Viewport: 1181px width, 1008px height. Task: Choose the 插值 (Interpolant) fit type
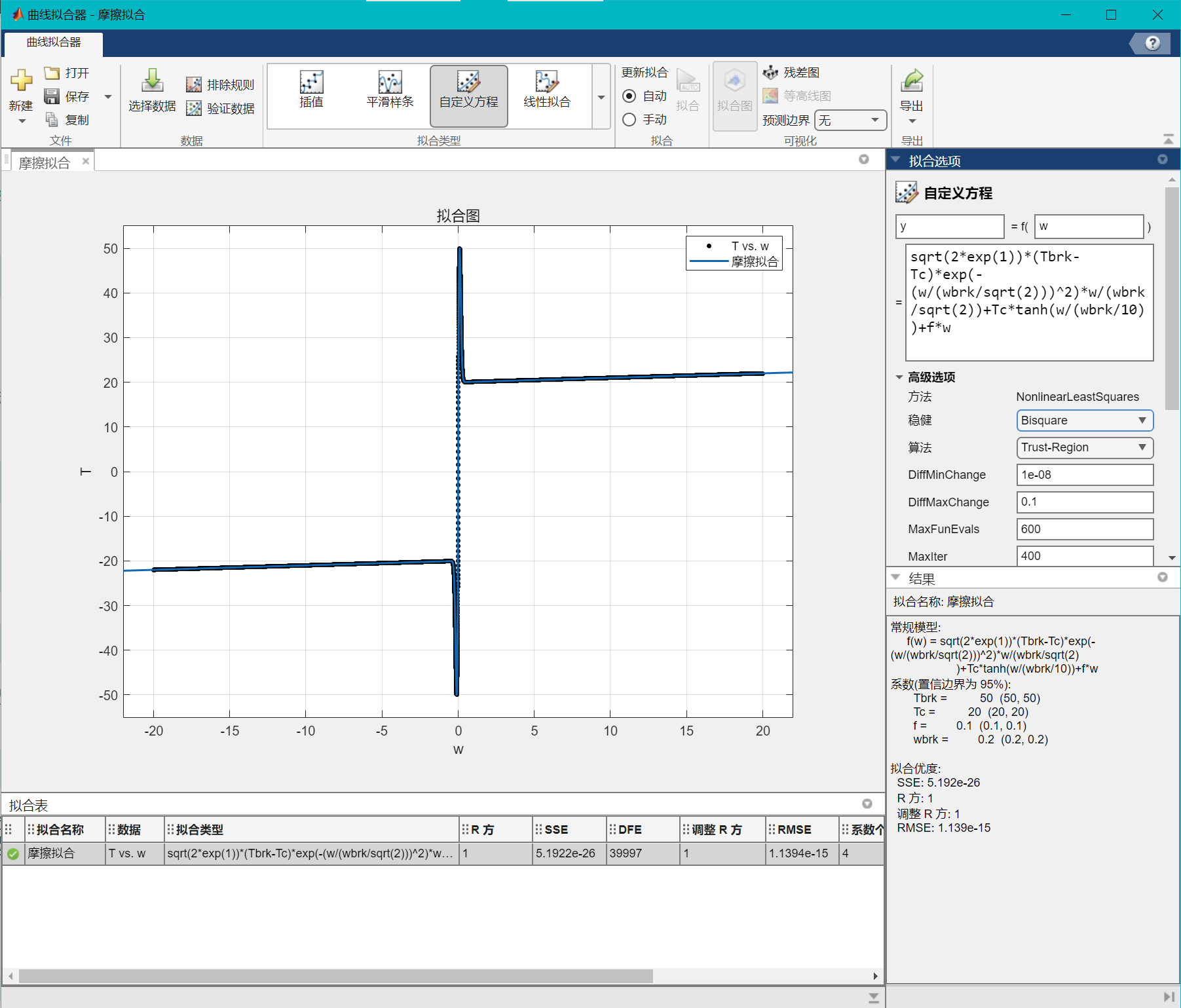pos(312,90)
